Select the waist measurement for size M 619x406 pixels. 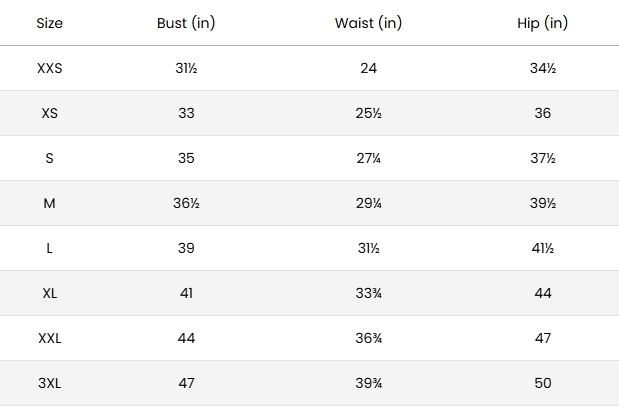(368, 203)
